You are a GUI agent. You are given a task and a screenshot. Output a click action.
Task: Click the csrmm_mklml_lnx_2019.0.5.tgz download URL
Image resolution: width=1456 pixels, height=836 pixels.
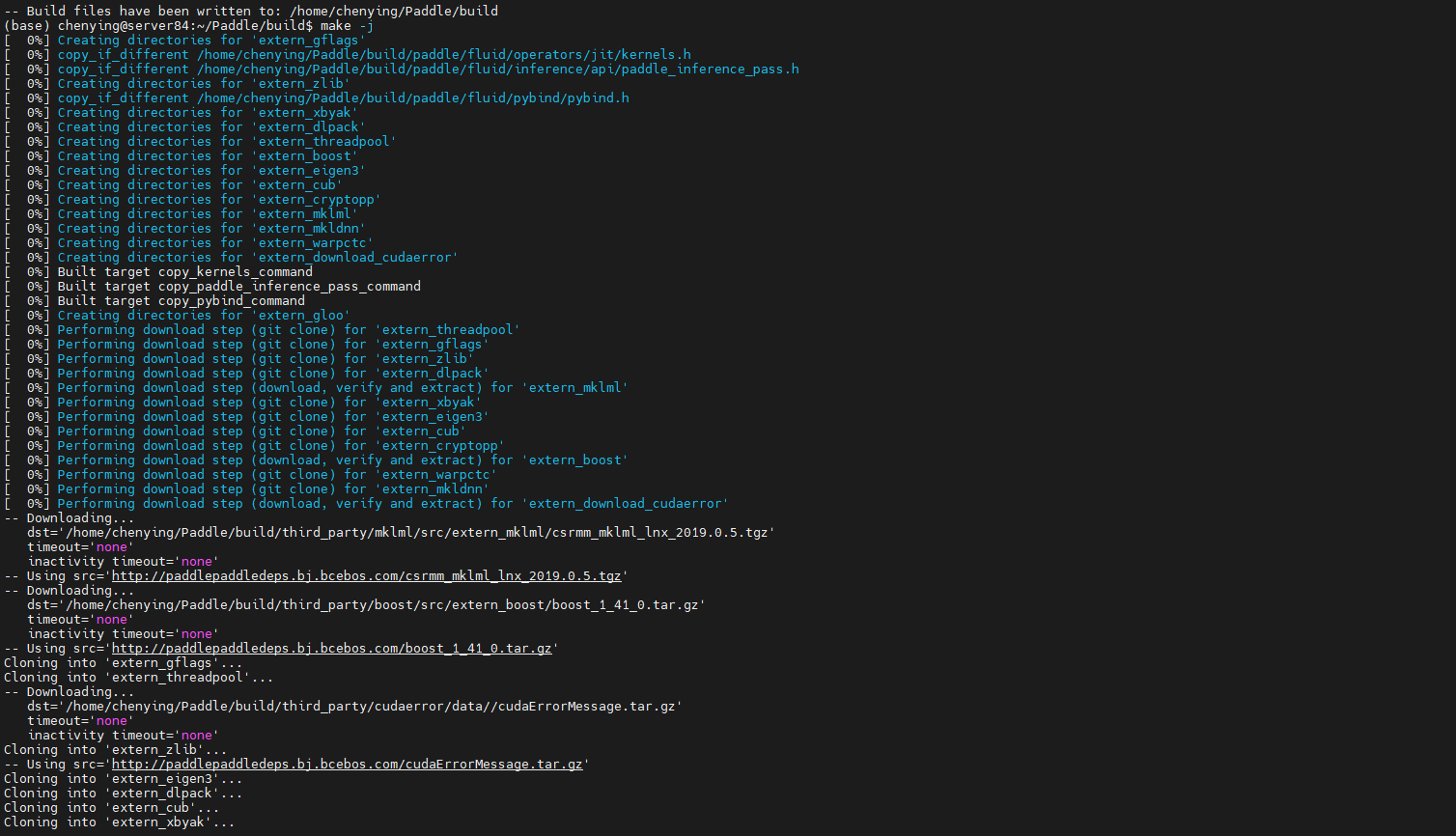[x=367, y=575]
